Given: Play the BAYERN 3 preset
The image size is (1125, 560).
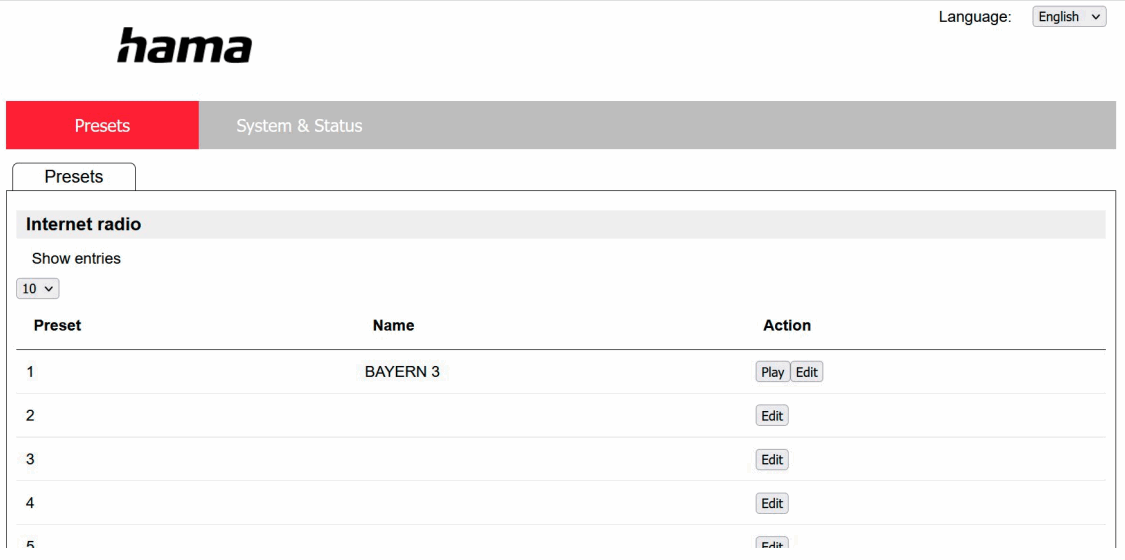Looking at the screenshot, I should [772, 372].
